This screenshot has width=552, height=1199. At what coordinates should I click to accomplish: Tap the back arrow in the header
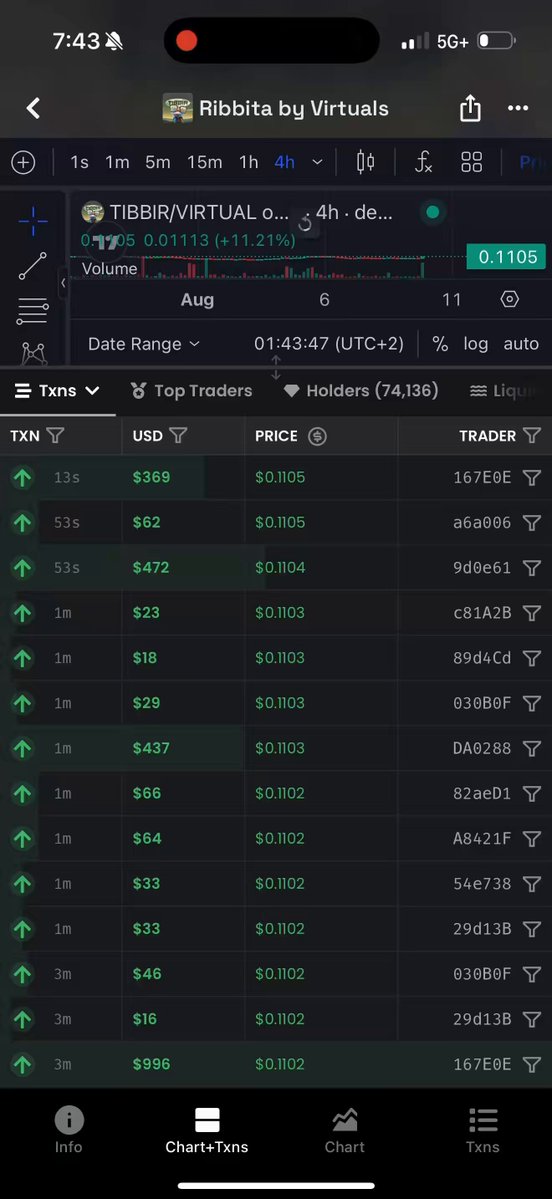(x=33, y=109)
